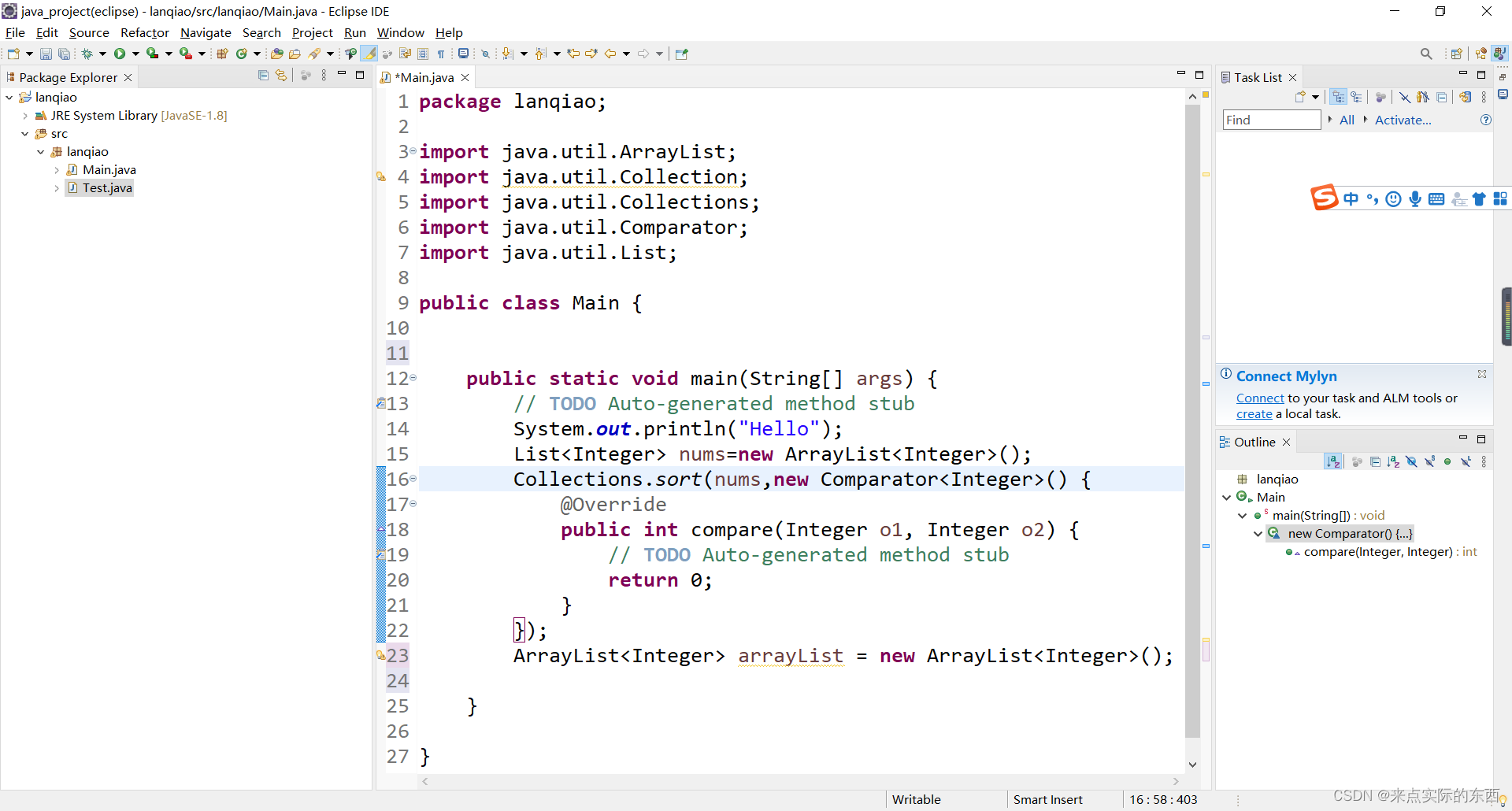Open Package Explorer View Menu dots
The height and width of the screenshot is (811, 1512).
[324, 76]
